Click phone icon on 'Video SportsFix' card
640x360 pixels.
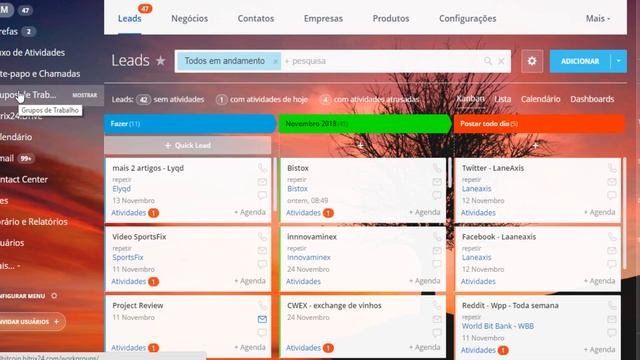tap(262, 237)
